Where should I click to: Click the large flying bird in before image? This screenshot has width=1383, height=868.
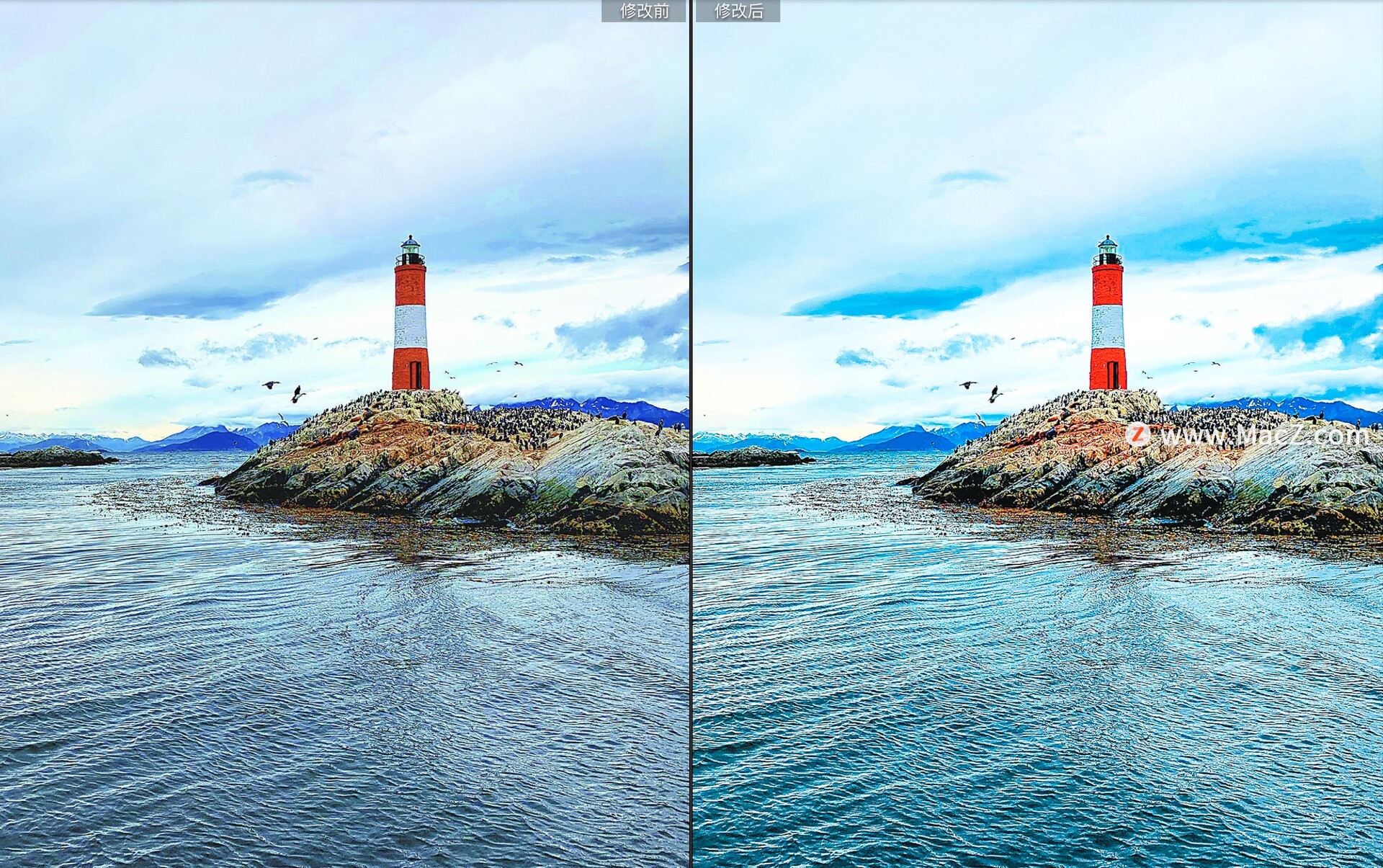click(297, 394)
